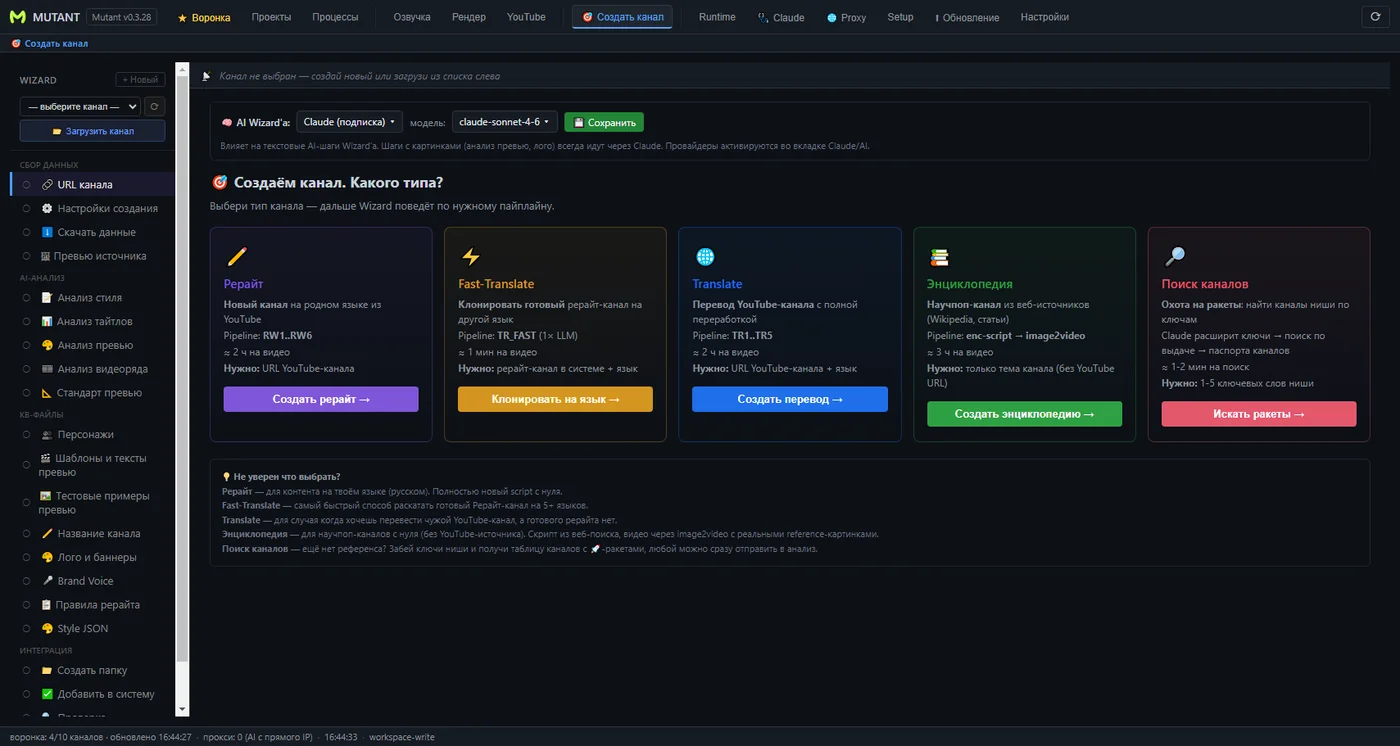The height and width of the screenshot is (746, 1400).
Task: Click the "Создать рерайт" button
Action: [321, 399]
